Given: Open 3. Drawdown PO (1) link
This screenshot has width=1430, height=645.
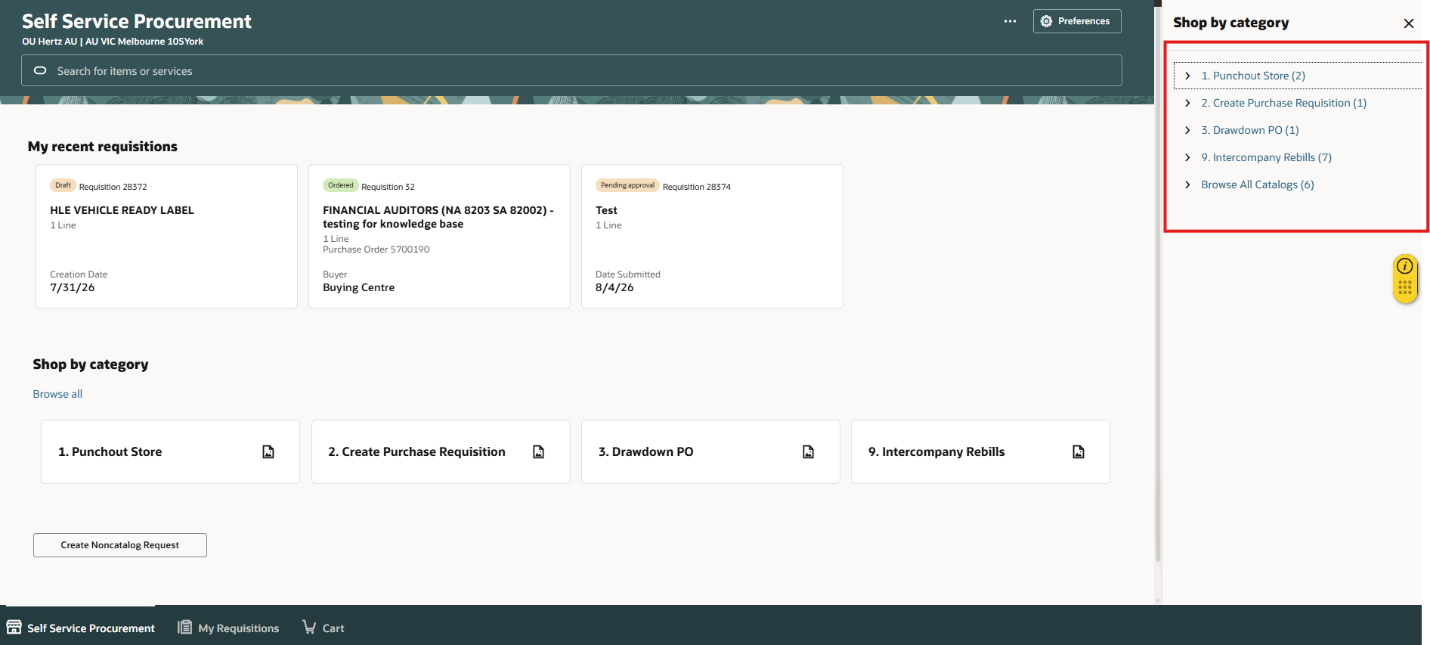Looking at the screenshot, I should click(x=1250, y=130).
